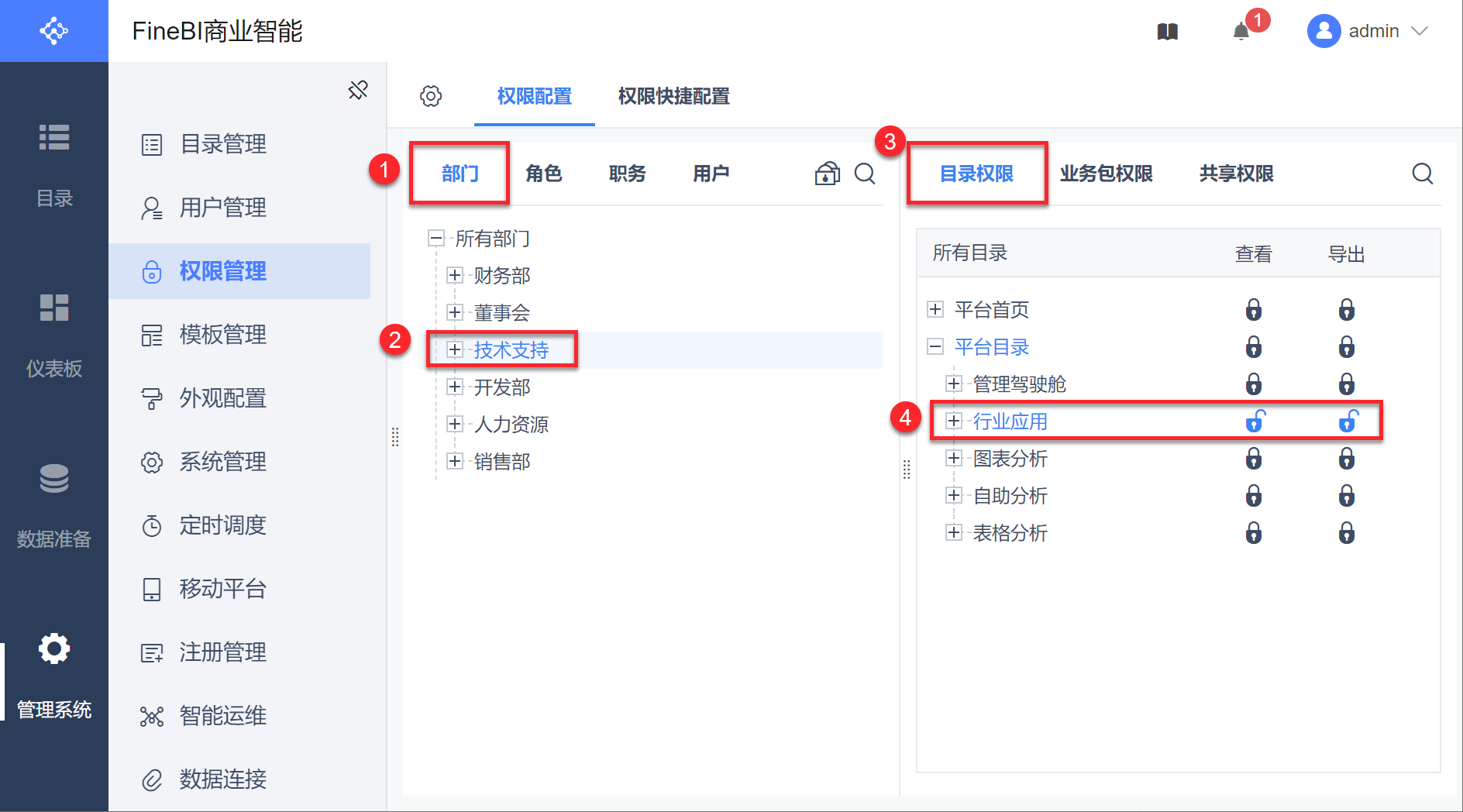Open 系统管理 in the side menu
The height and width of the screenshot is (812, 1463).
click(223, 462)
